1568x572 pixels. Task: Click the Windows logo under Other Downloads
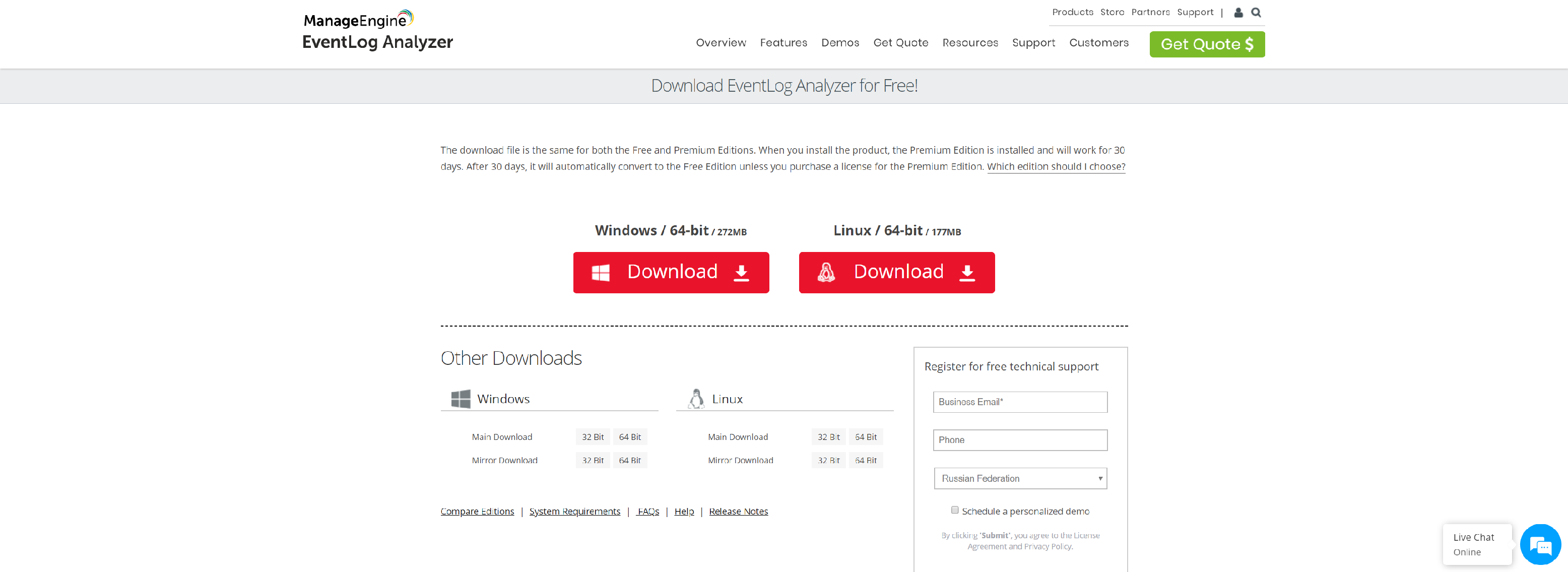click(x=460, y=399)
